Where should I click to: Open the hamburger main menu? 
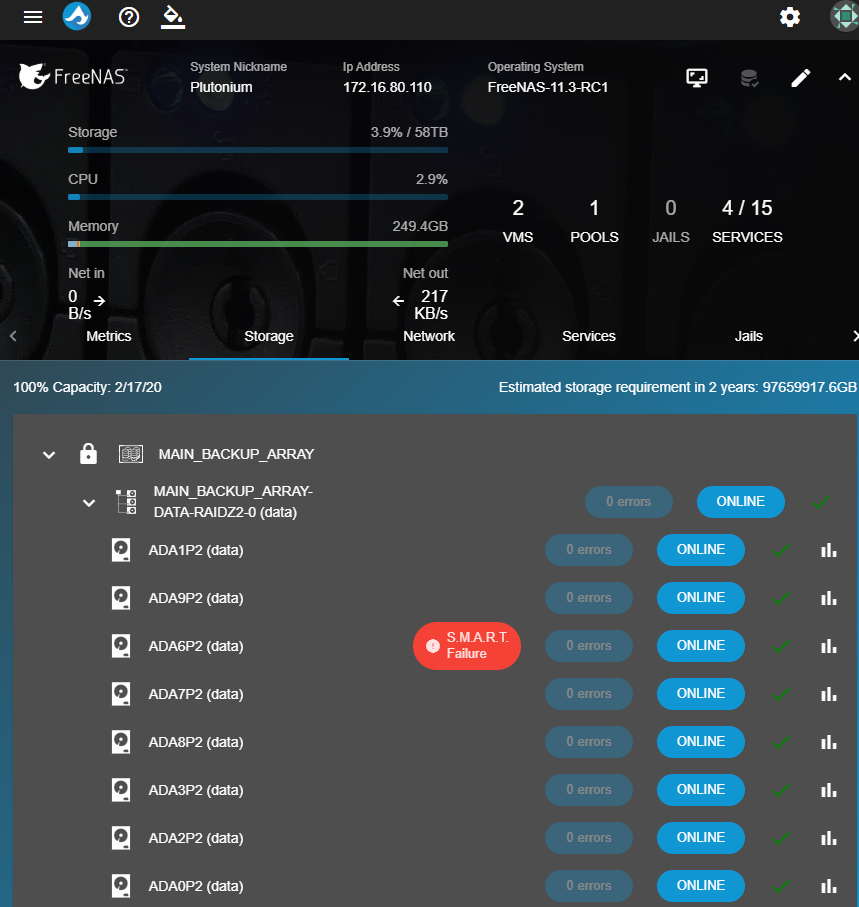[x=33, y=17]
